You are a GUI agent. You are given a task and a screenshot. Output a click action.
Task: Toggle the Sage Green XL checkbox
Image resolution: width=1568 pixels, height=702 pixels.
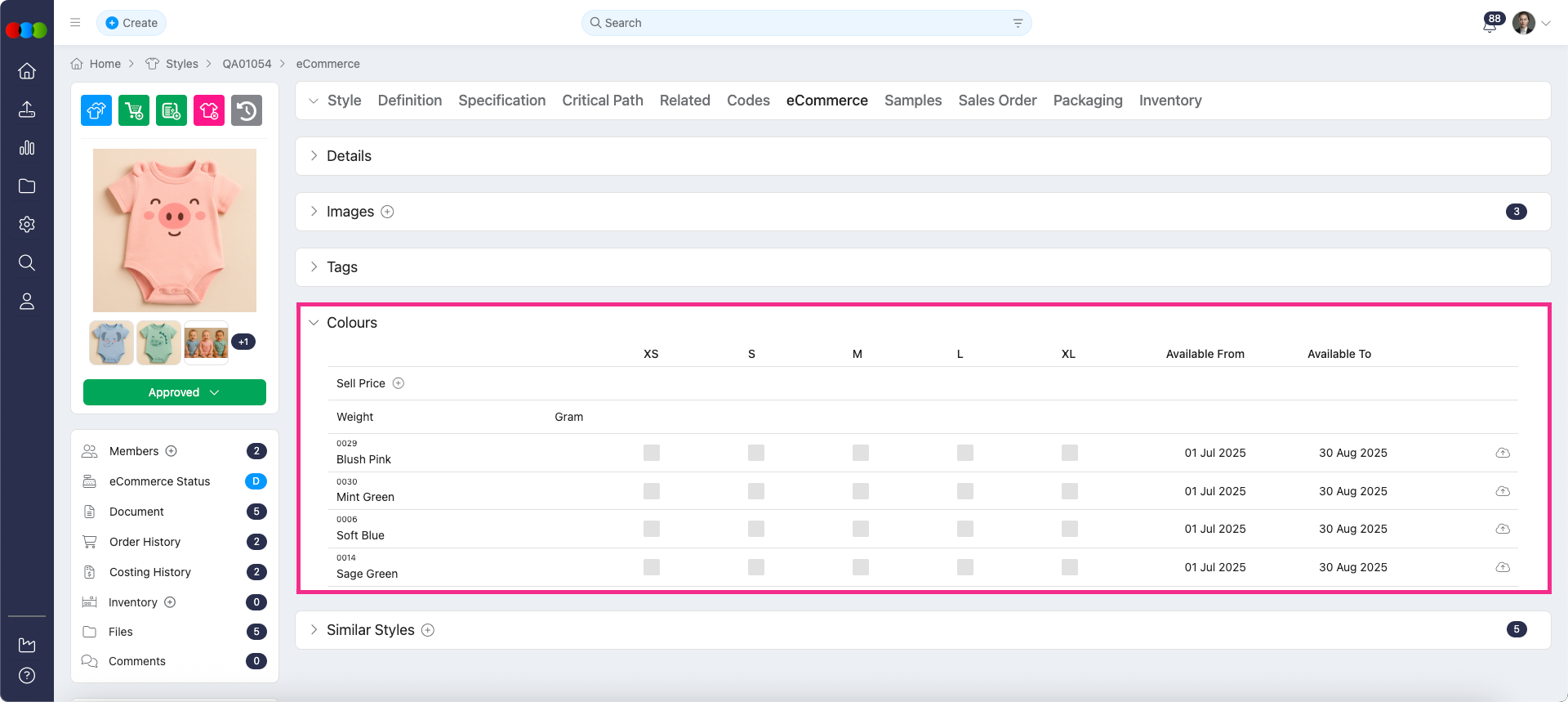coord(1069,567)
